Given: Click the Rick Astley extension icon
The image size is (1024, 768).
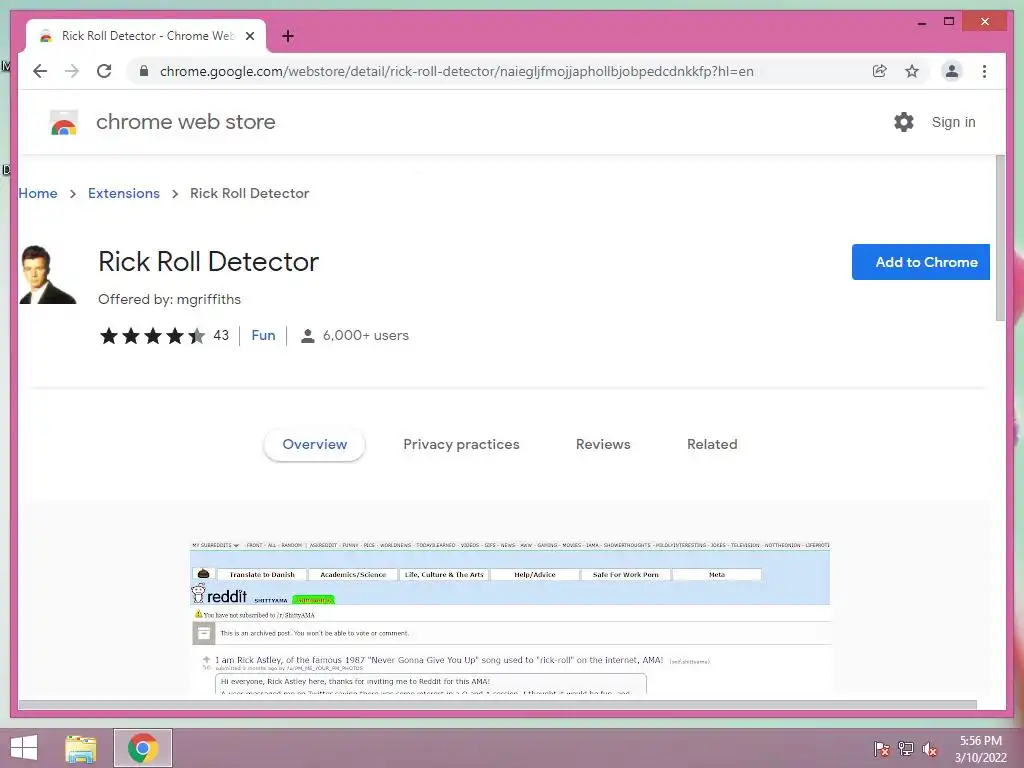Looking at the screenshot, I should (x=48, y=274).
